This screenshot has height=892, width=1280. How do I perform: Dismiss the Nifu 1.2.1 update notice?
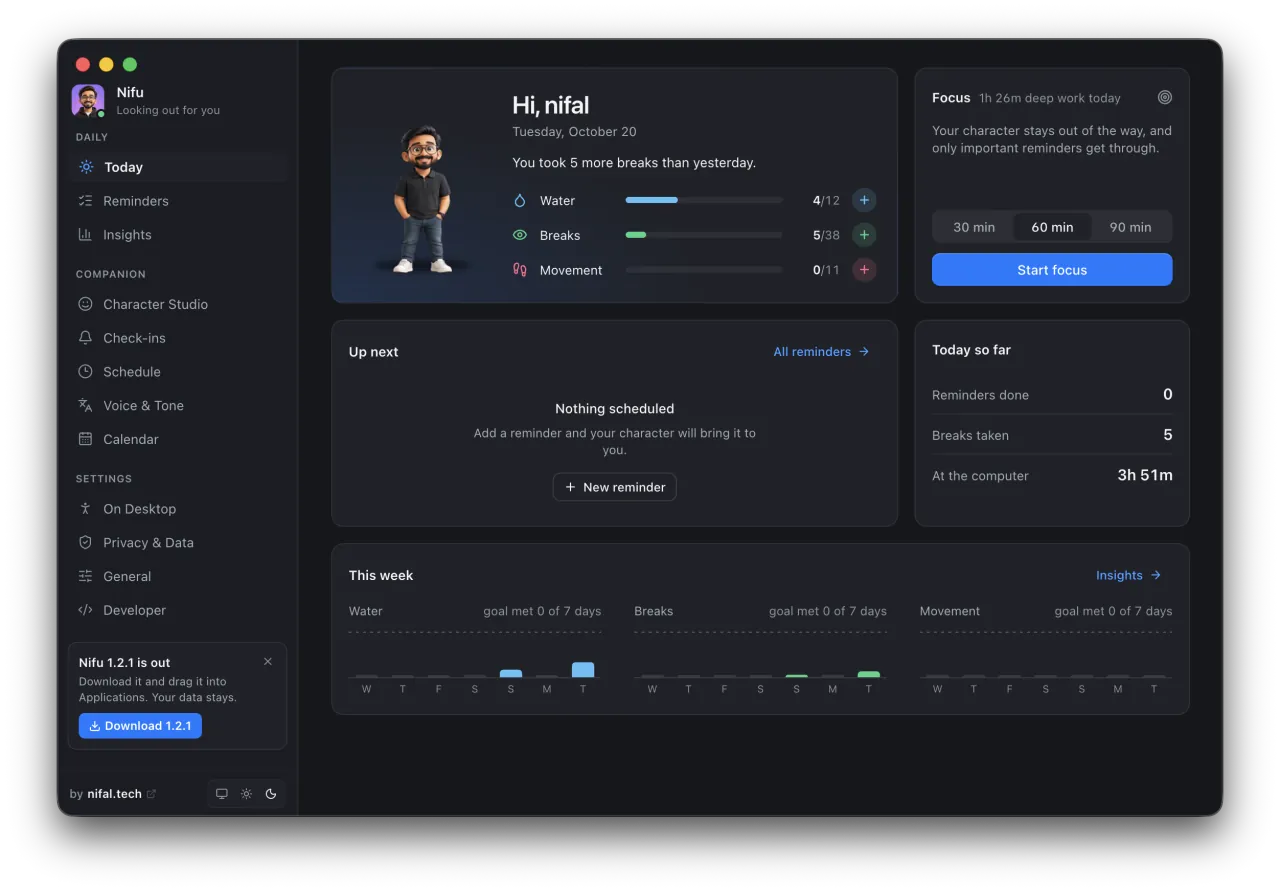tap(267, 662)
